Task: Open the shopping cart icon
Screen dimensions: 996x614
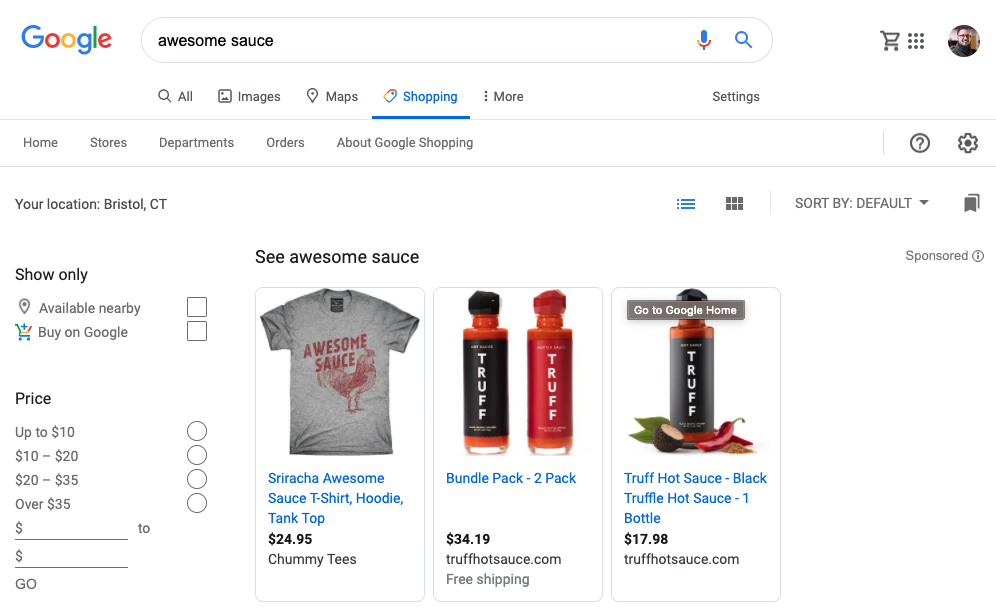Action: (890, 40)
